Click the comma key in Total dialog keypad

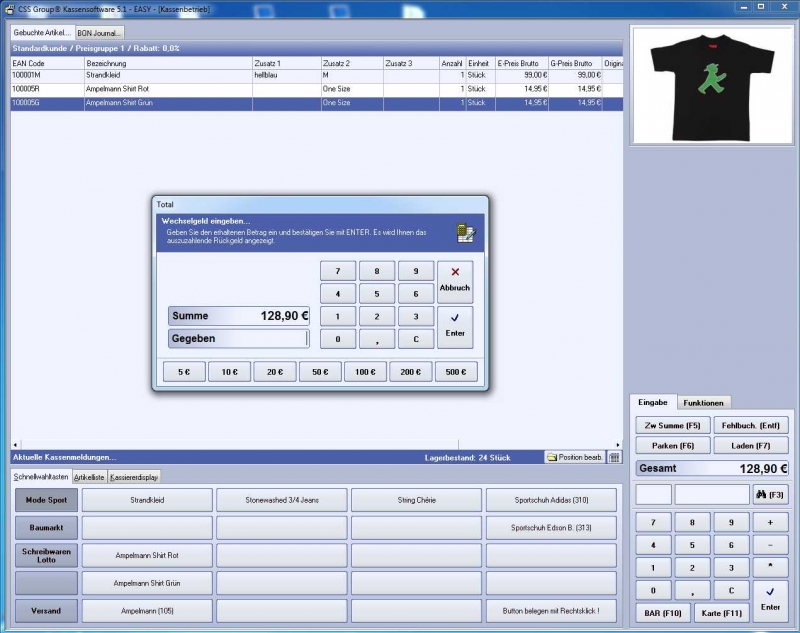click(x=377, y=339)
